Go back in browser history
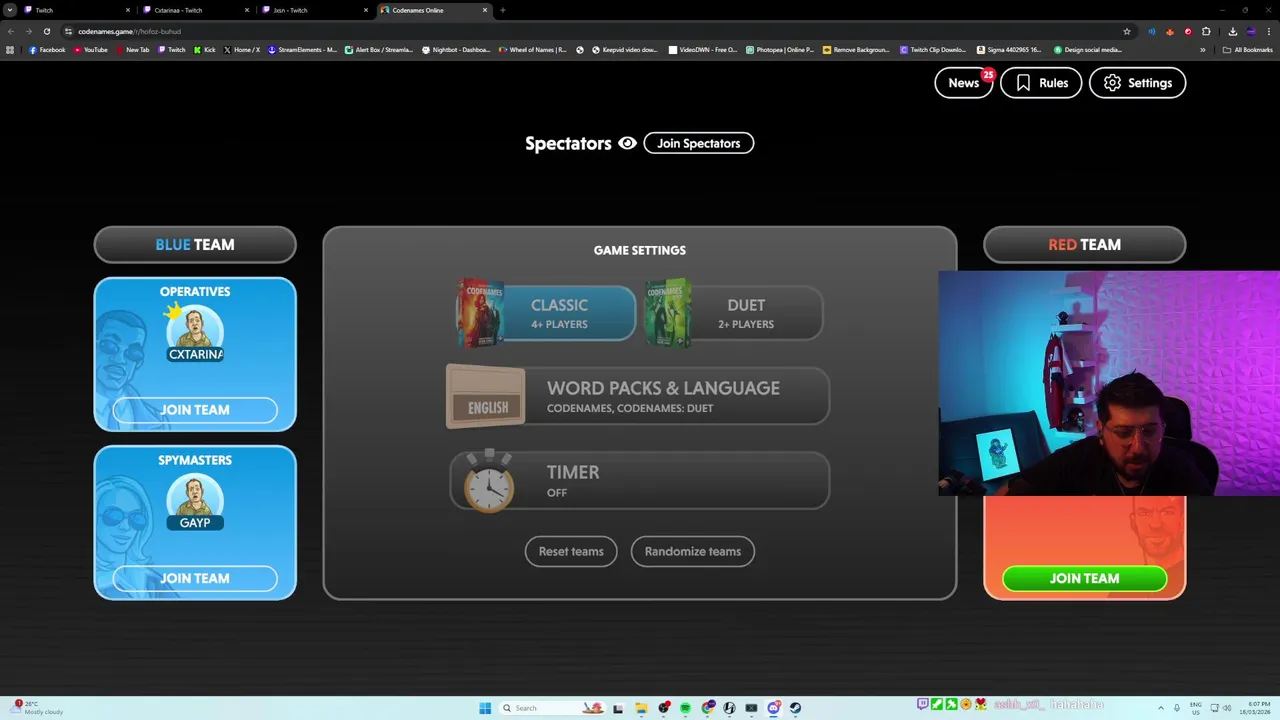This screenshot has height=720, width=1280. coord(11,31)
